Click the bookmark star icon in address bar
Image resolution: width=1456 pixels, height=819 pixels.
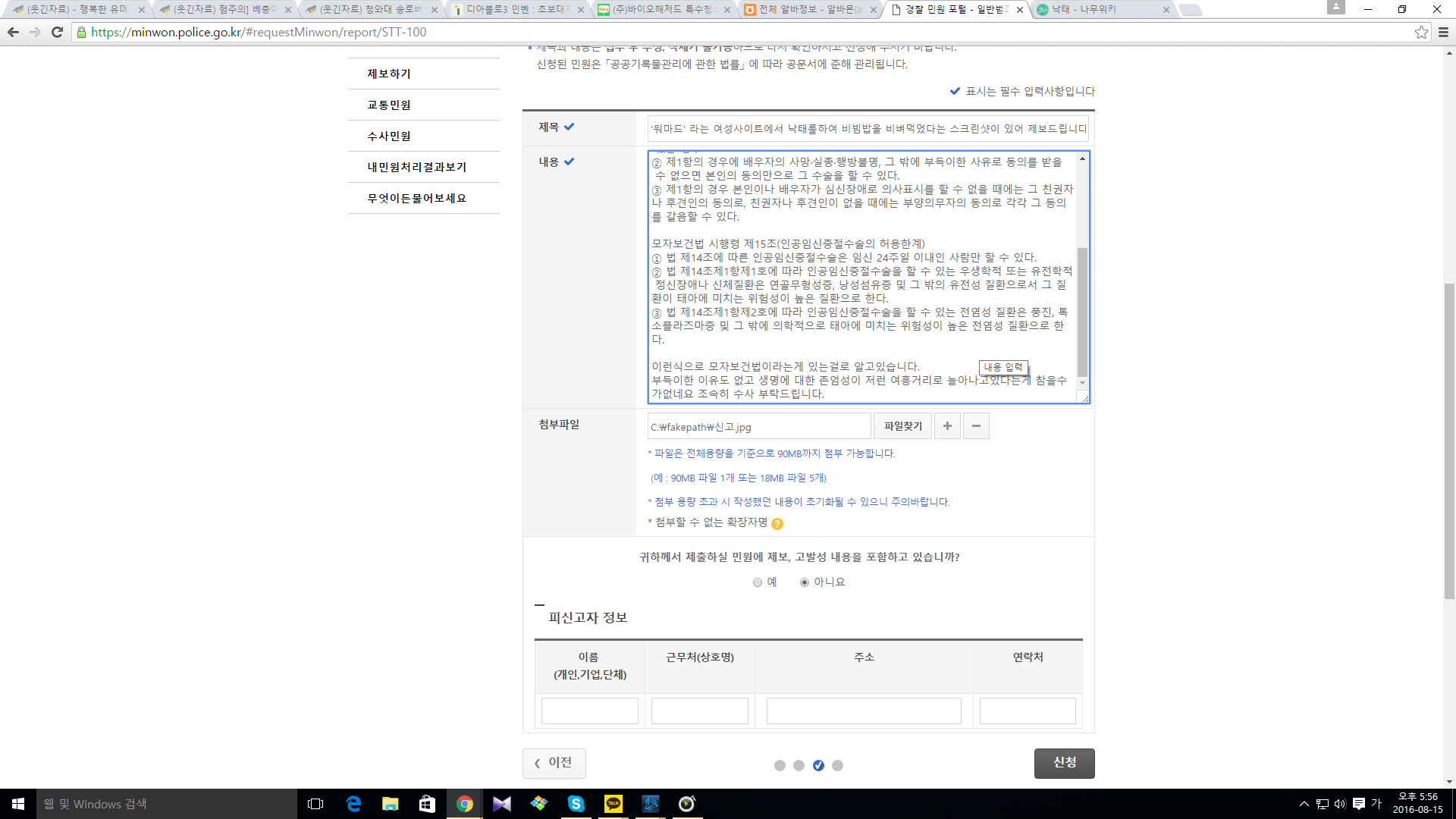[x=1421, y=32]
